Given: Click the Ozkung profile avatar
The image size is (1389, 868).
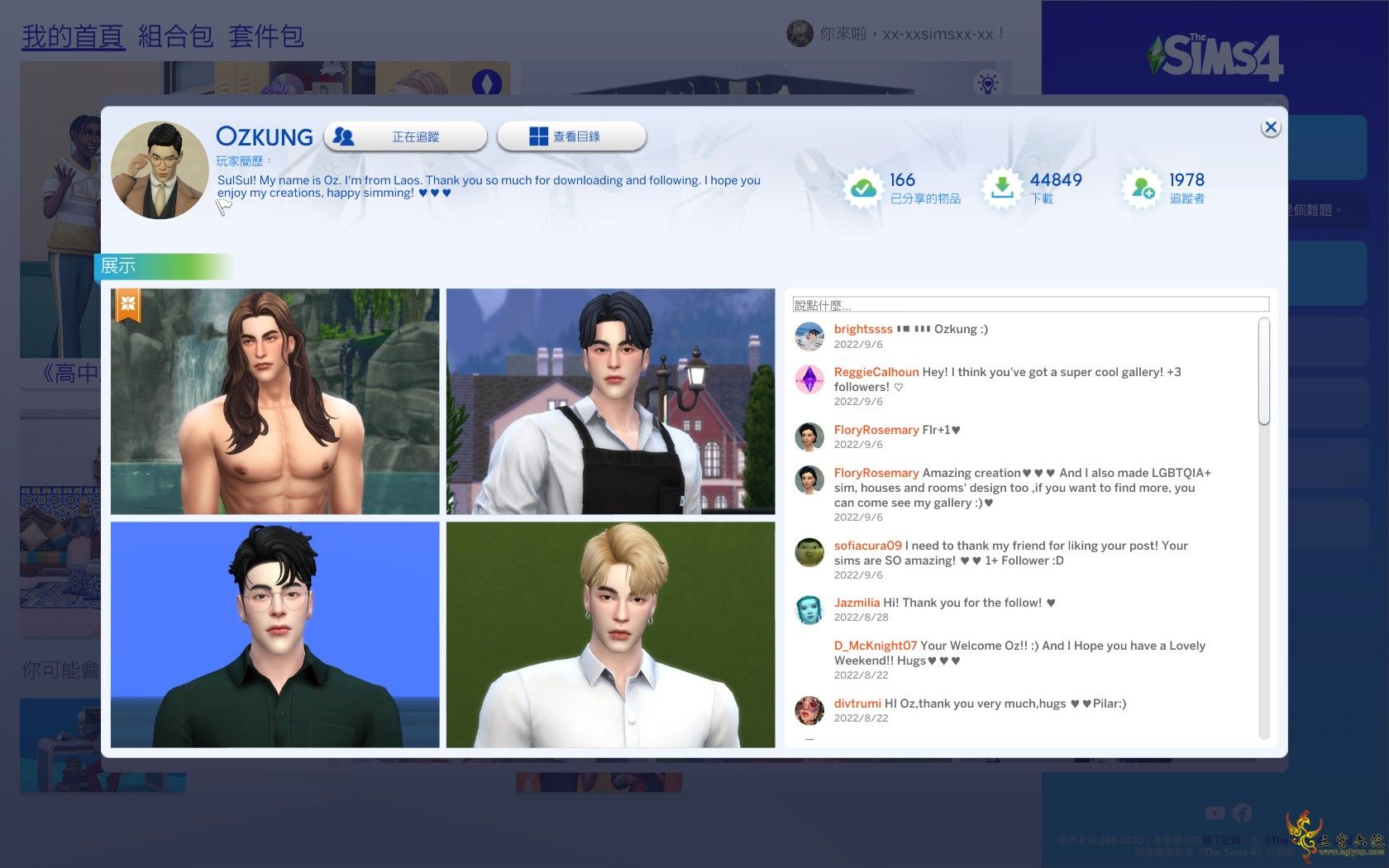Looking at the screenshot, I should (x=160, y=170).
